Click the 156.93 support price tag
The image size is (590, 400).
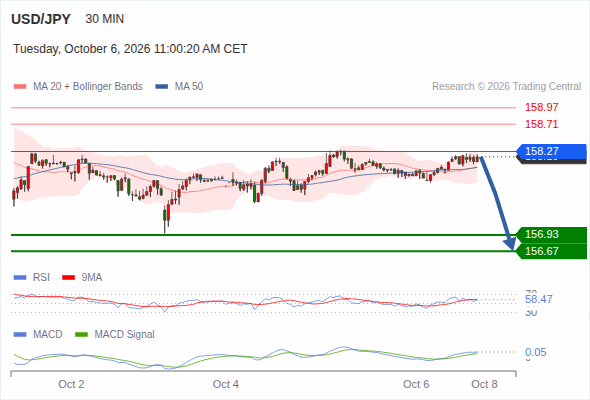pyautogui.click(x=552, y=234)
